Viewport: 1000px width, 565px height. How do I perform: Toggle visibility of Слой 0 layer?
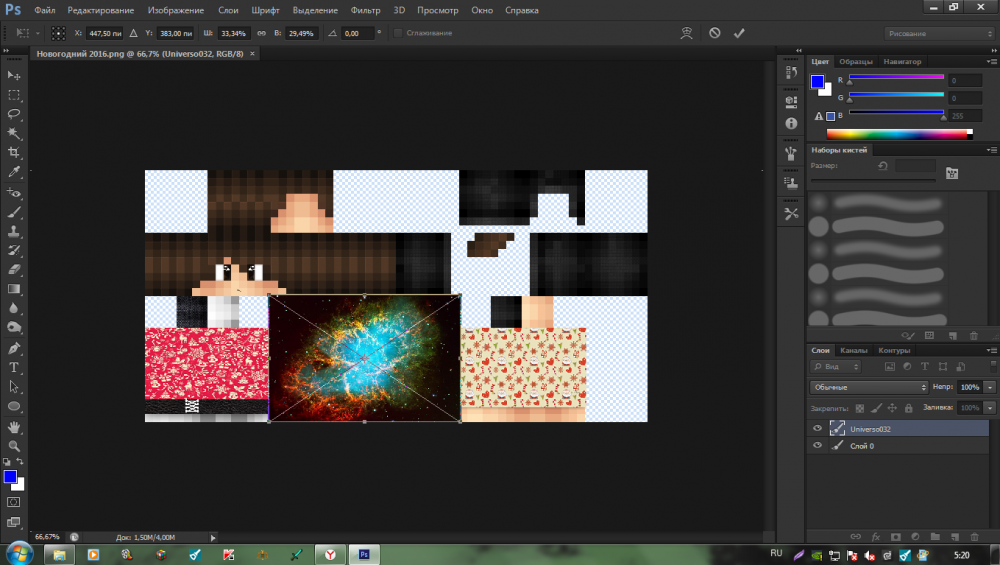[818, 446]
